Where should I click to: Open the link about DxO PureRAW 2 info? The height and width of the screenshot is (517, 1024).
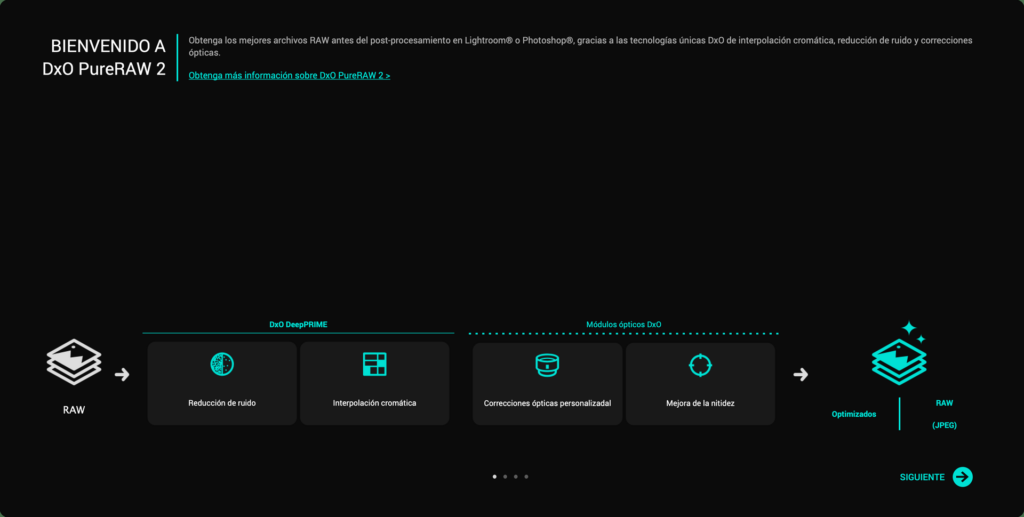(x=289, y=75)
